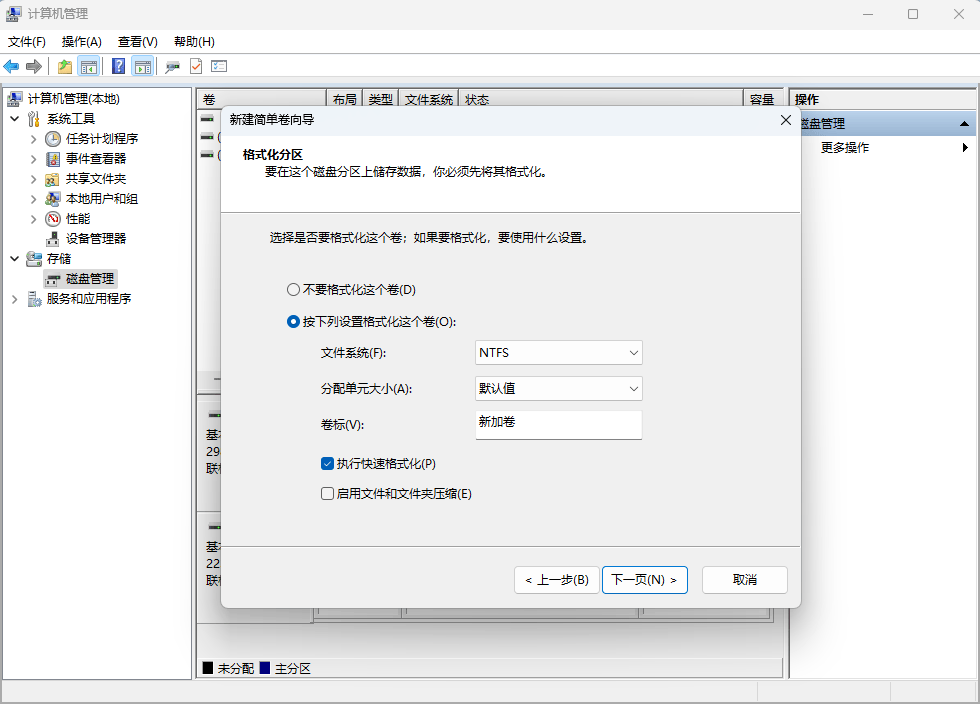
Task: Click the blue Back arrow in toolbar
Action: (12, 66)
